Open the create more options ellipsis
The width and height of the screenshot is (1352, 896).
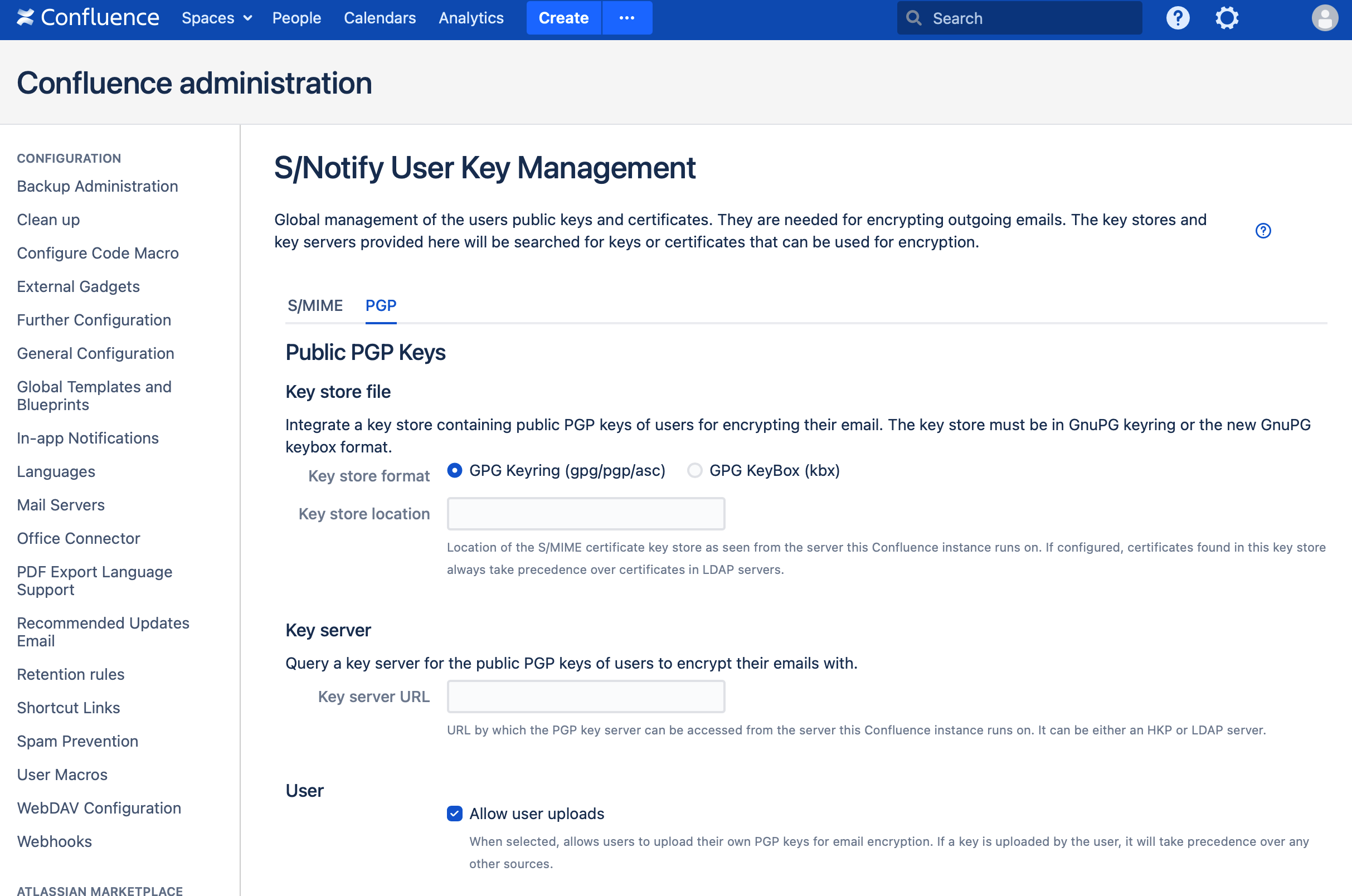click(627, 18)
